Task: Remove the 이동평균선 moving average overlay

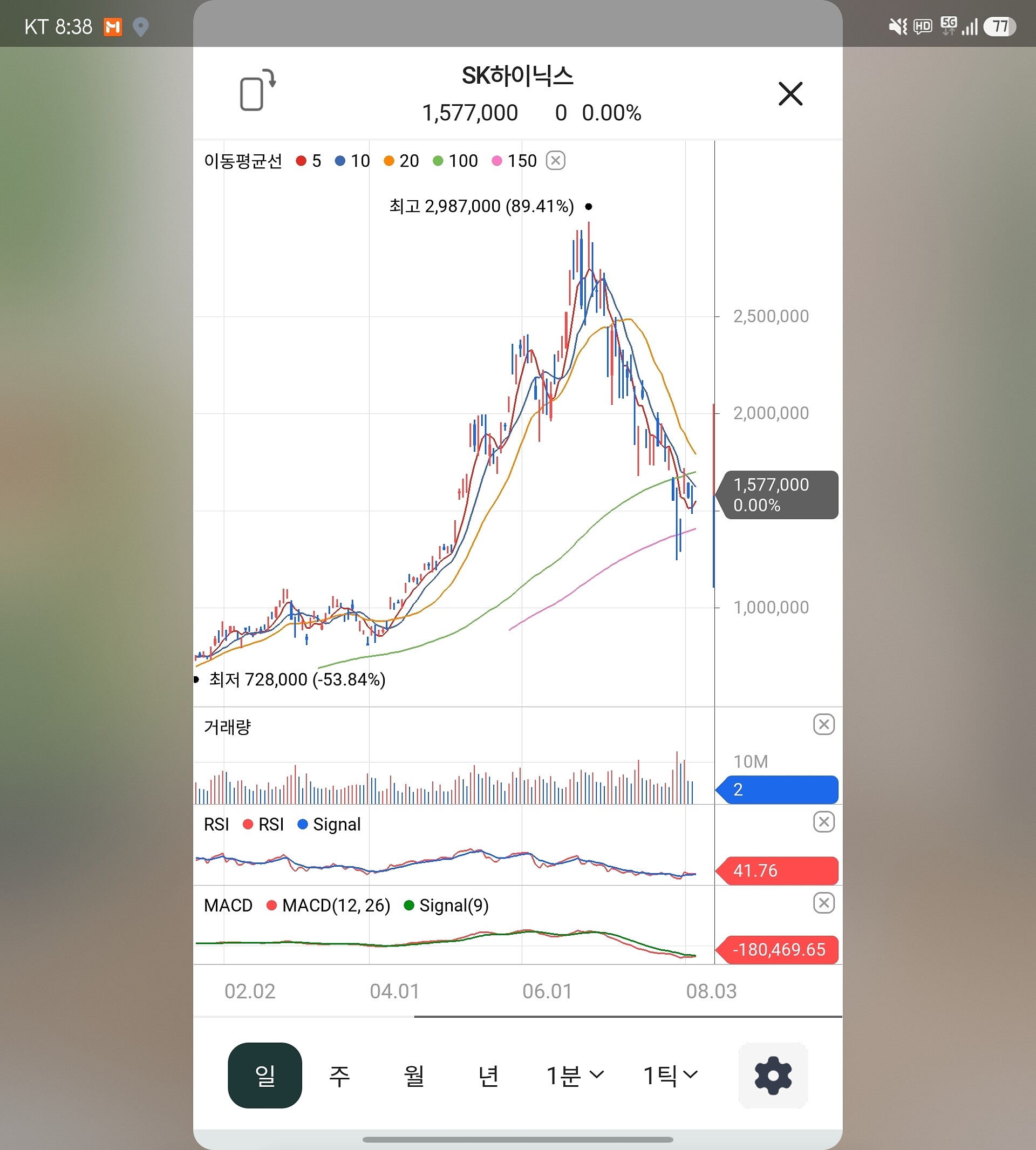Action: point(556,160)
